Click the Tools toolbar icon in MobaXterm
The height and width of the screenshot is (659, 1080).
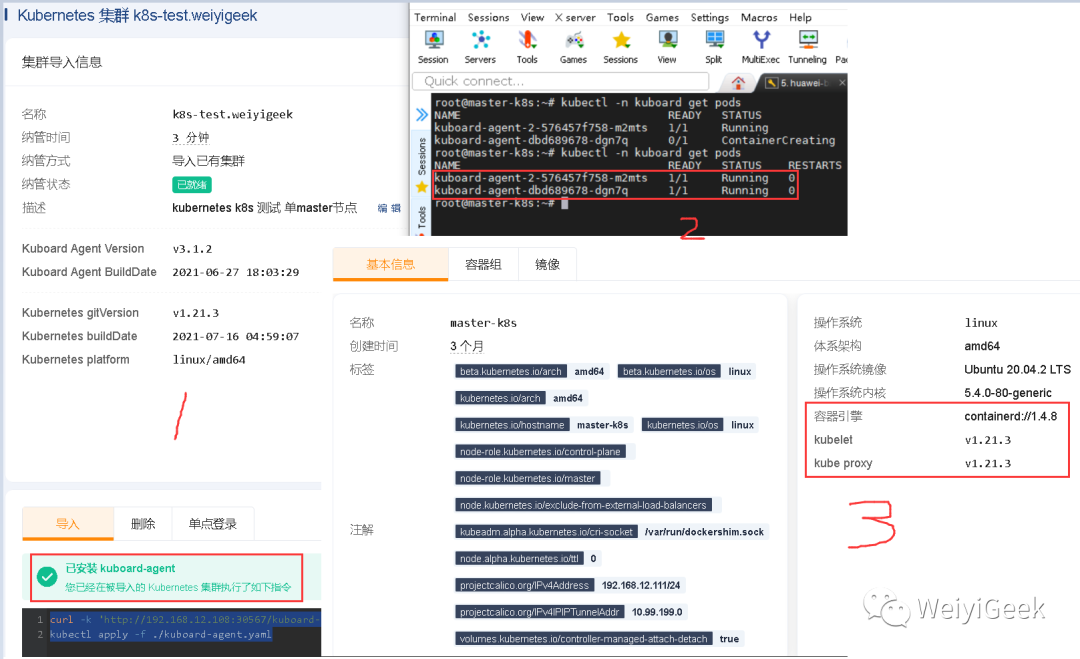[527, 47]
